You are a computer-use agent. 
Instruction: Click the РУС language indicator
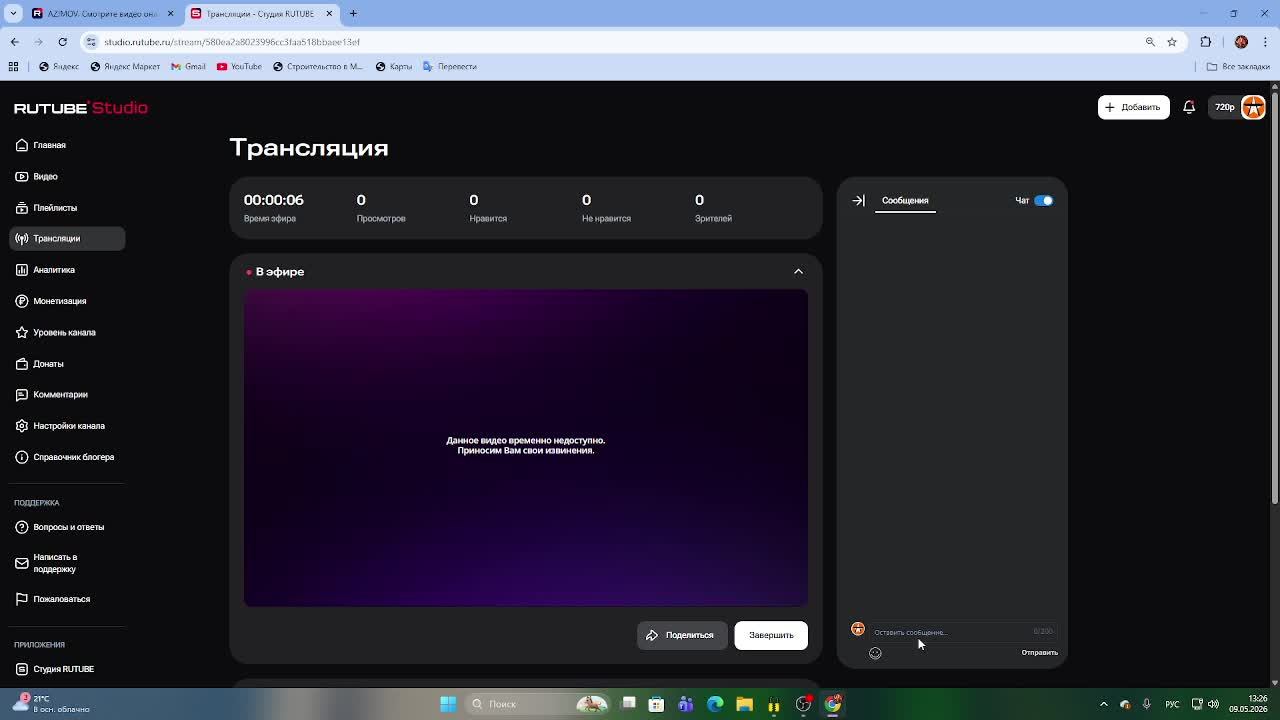[x=1172, y=704]
